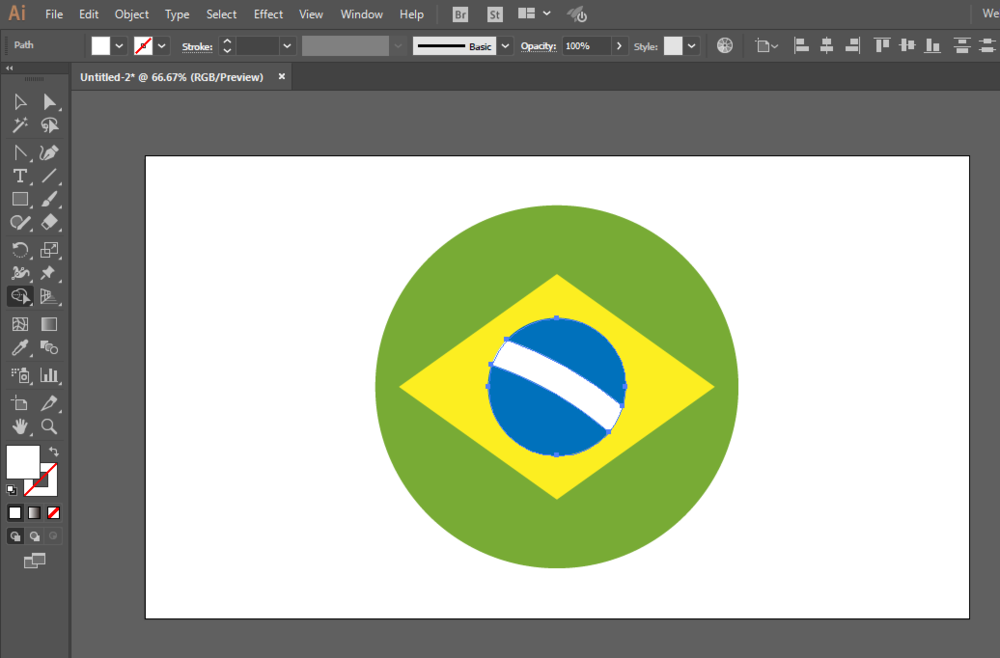Viewport: 1000px width, 658px height.
Task: Pick the Rotate tool
Action: [20, 249]
